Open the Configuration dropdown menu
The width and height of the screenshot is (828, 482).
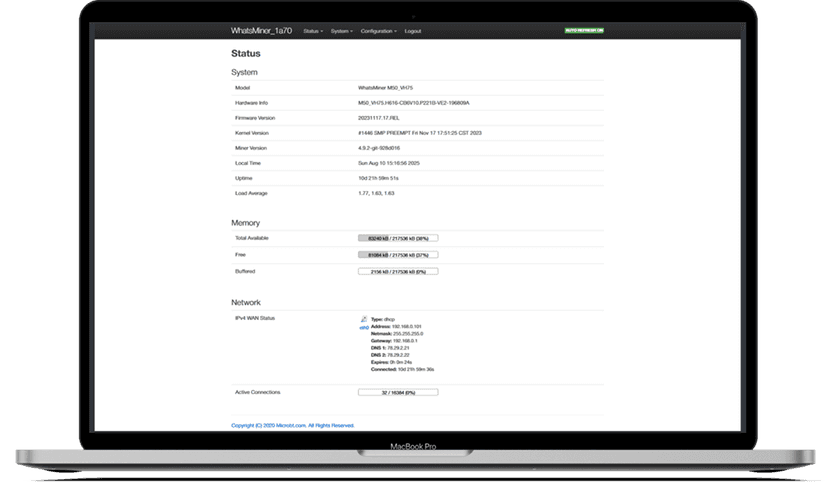[x=378, y=31]
